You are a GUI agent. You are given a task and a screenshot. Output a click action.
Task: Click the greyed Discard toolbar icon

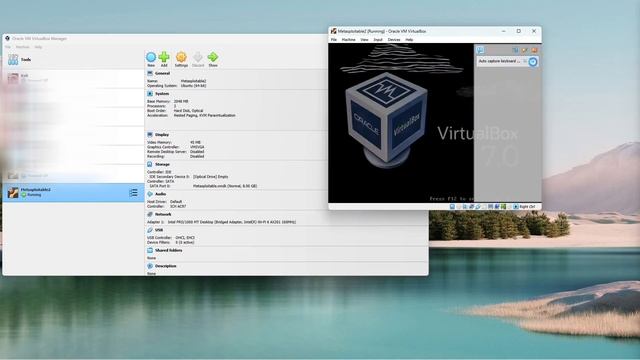click(x=198, y=57)
